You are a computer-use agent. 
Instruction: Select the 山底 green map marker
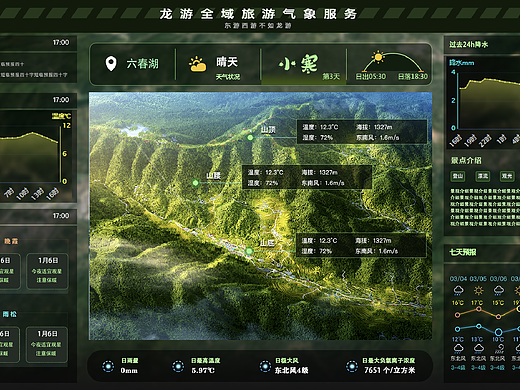[x=249, y=251]
